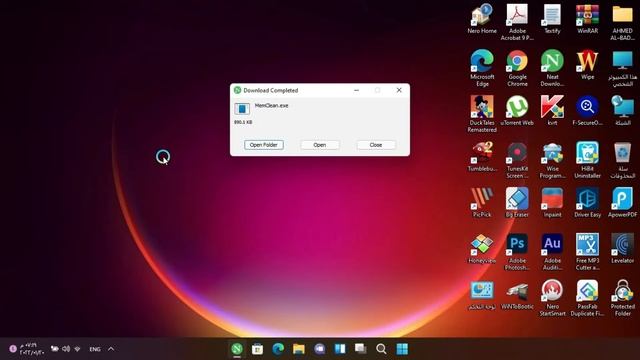Click the dialog's X close button

click(399, 90)
